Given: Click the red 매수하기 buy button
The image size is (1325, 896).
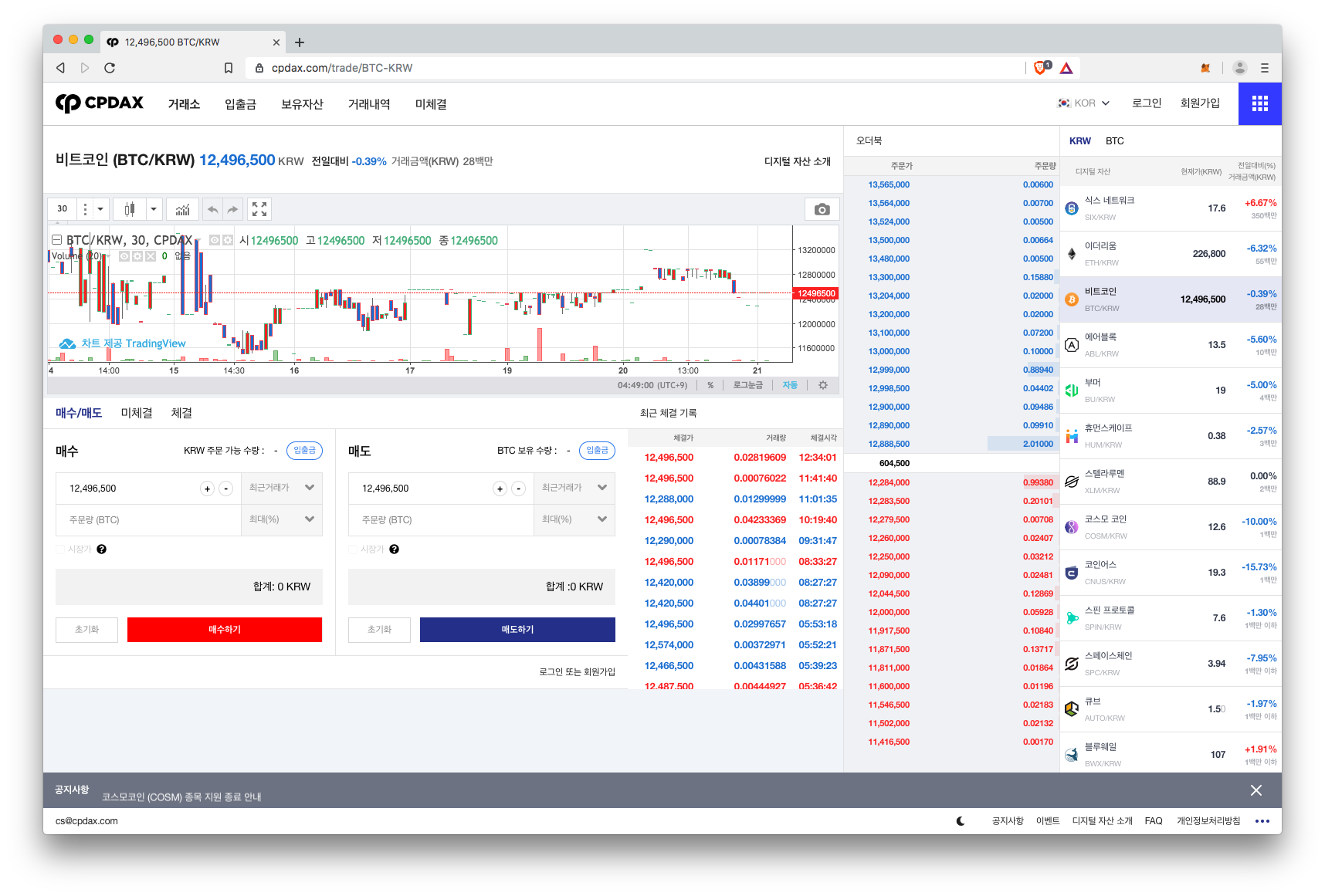Looking at the screenshot, I should (225, 630).
